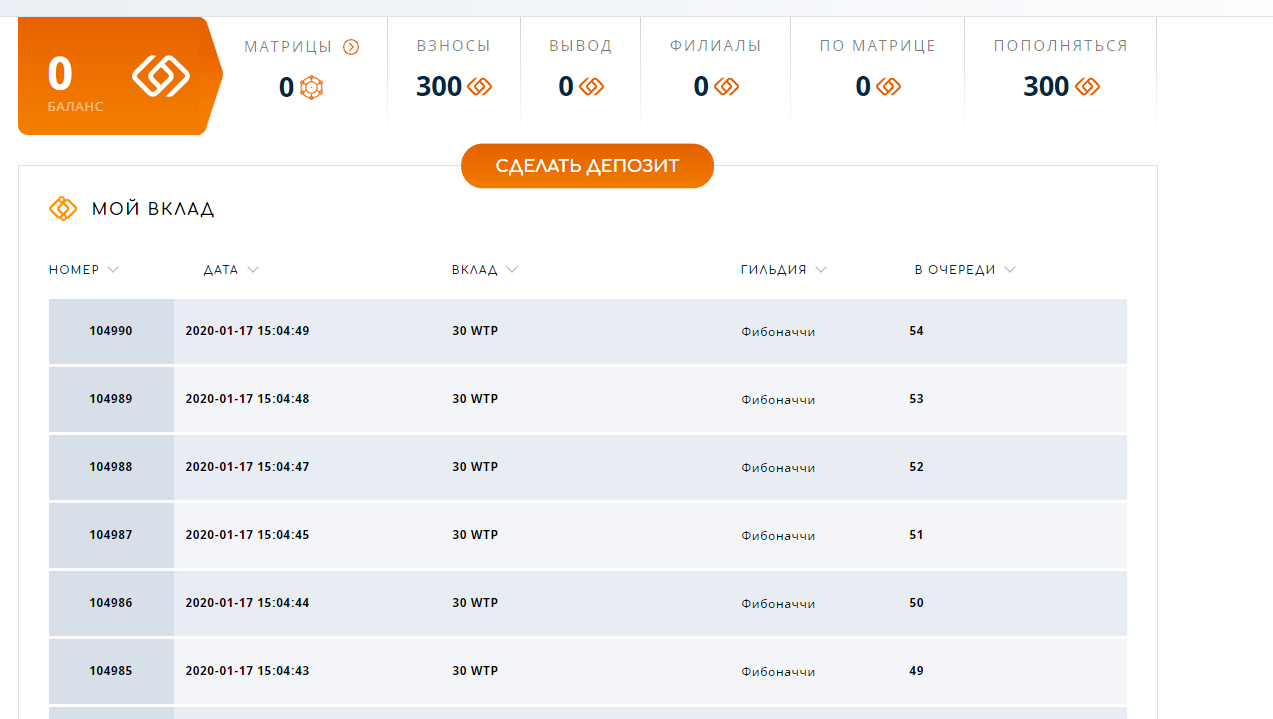Click the coin icon beside Взносы 300
The width and height of the screenshot is (1273, 719).
tap(480, 87)
